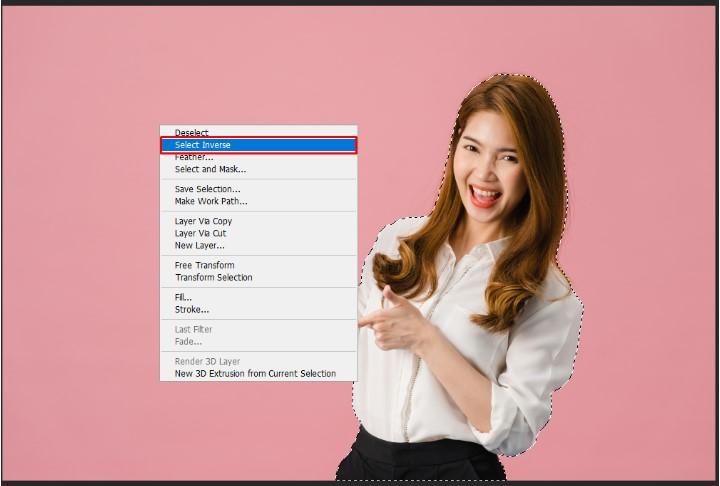The height and width of the screenshot is (486, 720).
Task: Choose Save Selection...
Action: tap(258, 189)
